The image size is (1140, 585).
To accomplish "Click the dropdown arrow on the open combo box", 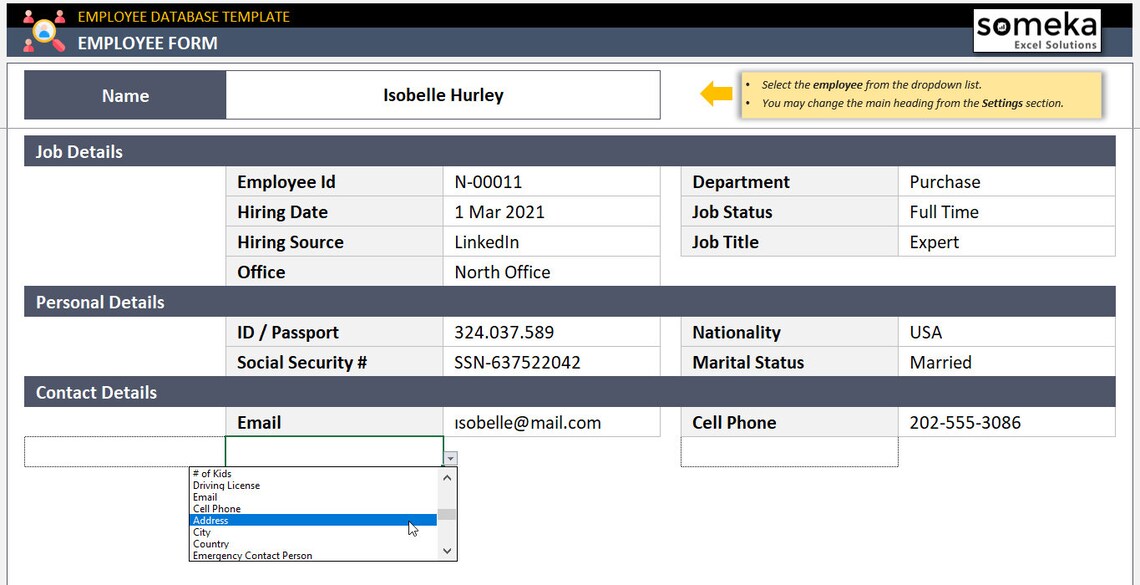I will tap(450, 456).
